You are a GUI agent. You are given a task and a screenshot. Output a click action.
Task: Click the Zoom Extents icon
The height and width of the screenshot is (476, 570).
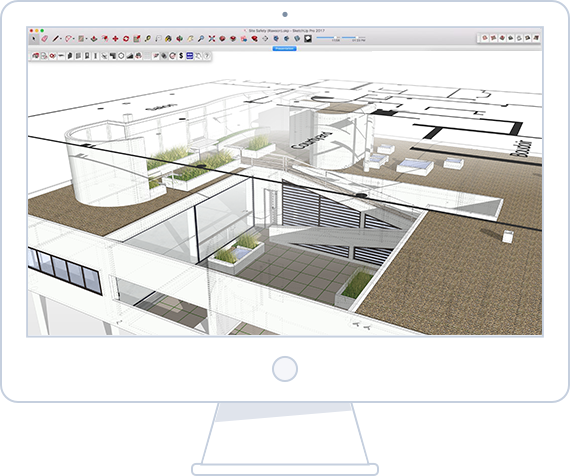click(x=212, y=39)
